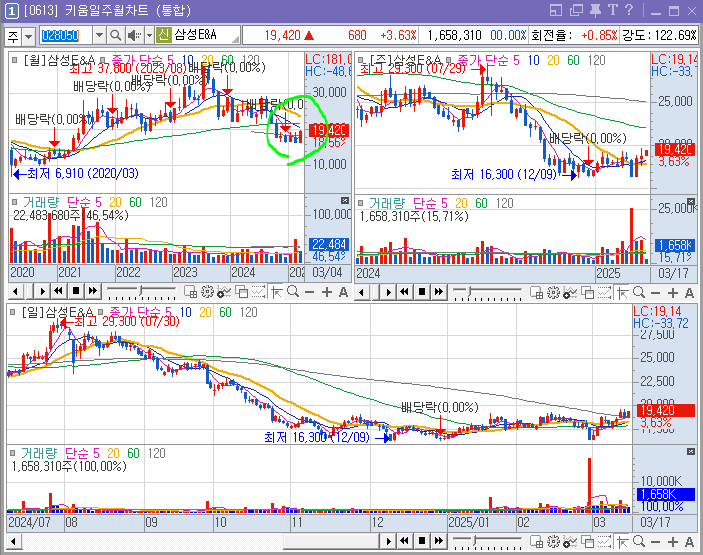
Task: Toggle the square marker before [일]삼성E&A
Action: pyautogui.click(x=12, y=312)
